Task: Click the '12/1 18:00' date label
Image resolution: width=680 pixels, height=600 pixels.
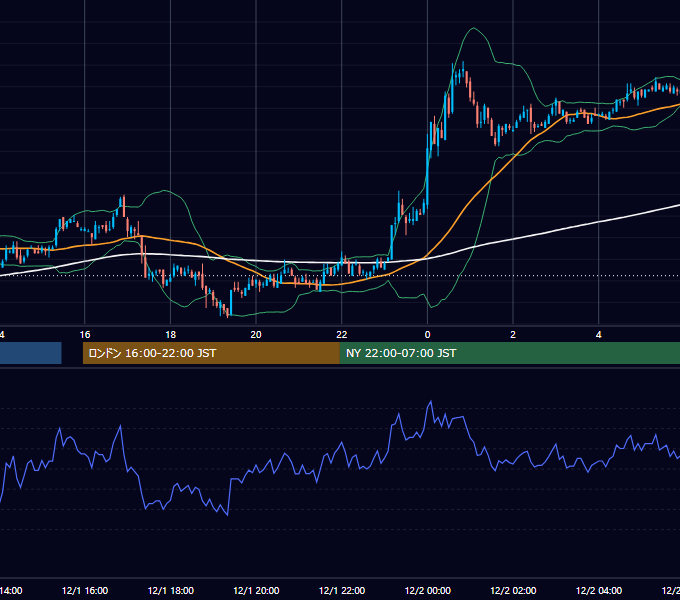Action: (x=171, y=590)
